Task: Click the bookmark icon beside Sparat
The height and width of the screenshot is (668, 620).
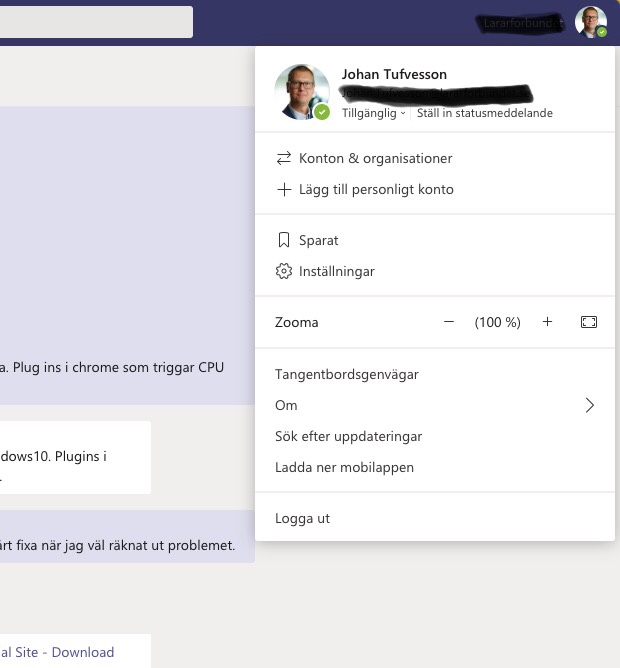Action: (284, 240)
